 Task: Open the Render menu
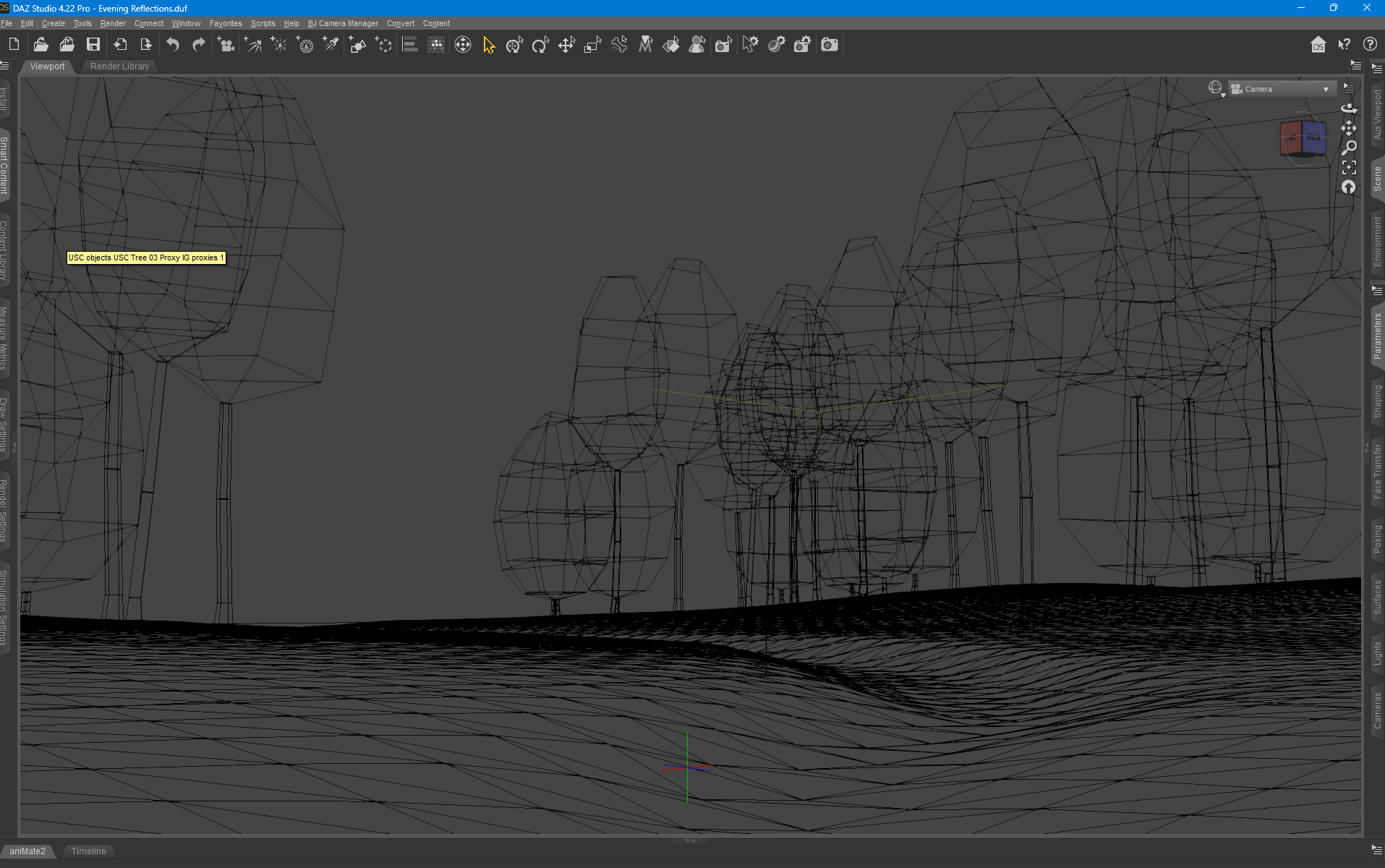pos(113,23)
